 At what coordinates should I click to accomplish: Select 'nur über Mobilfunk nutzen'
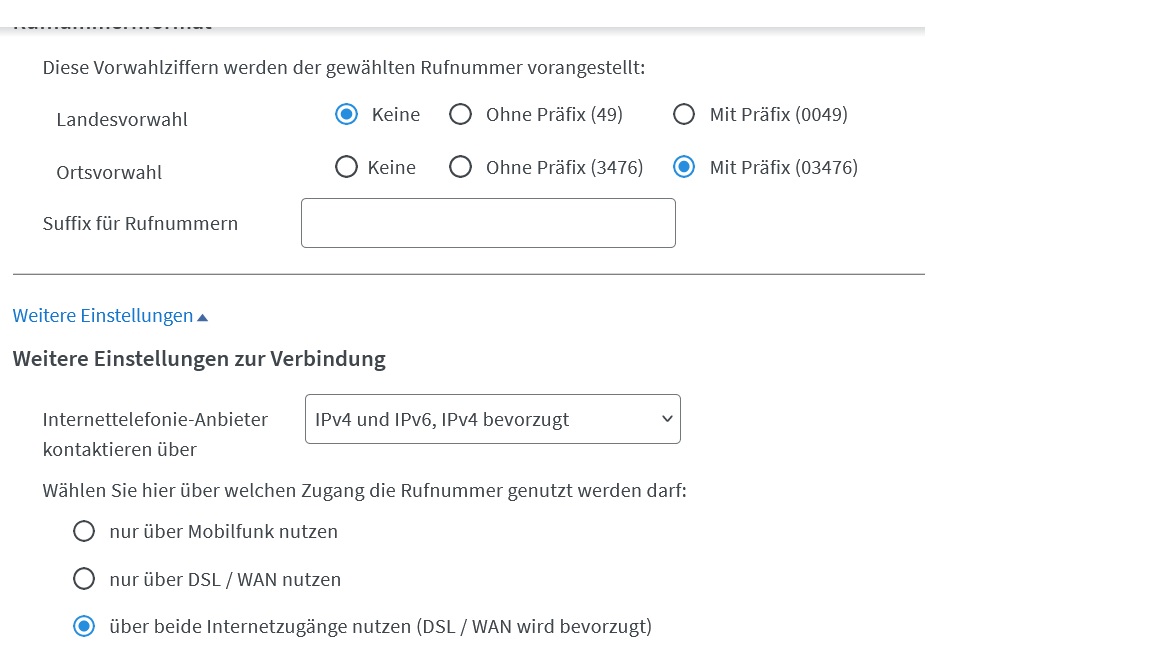pos(84,531)
